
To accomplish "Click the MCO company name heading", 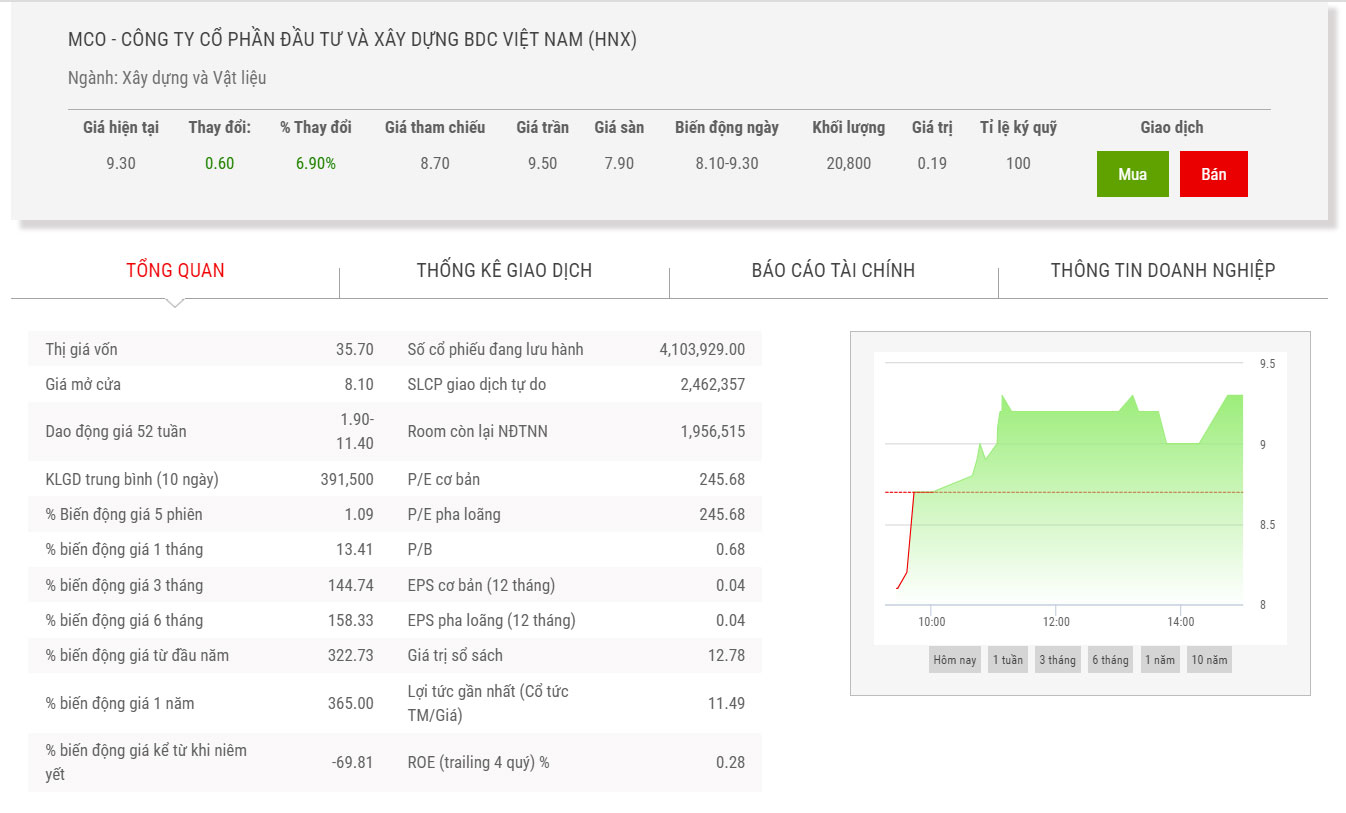I will (x=352, y=40).
